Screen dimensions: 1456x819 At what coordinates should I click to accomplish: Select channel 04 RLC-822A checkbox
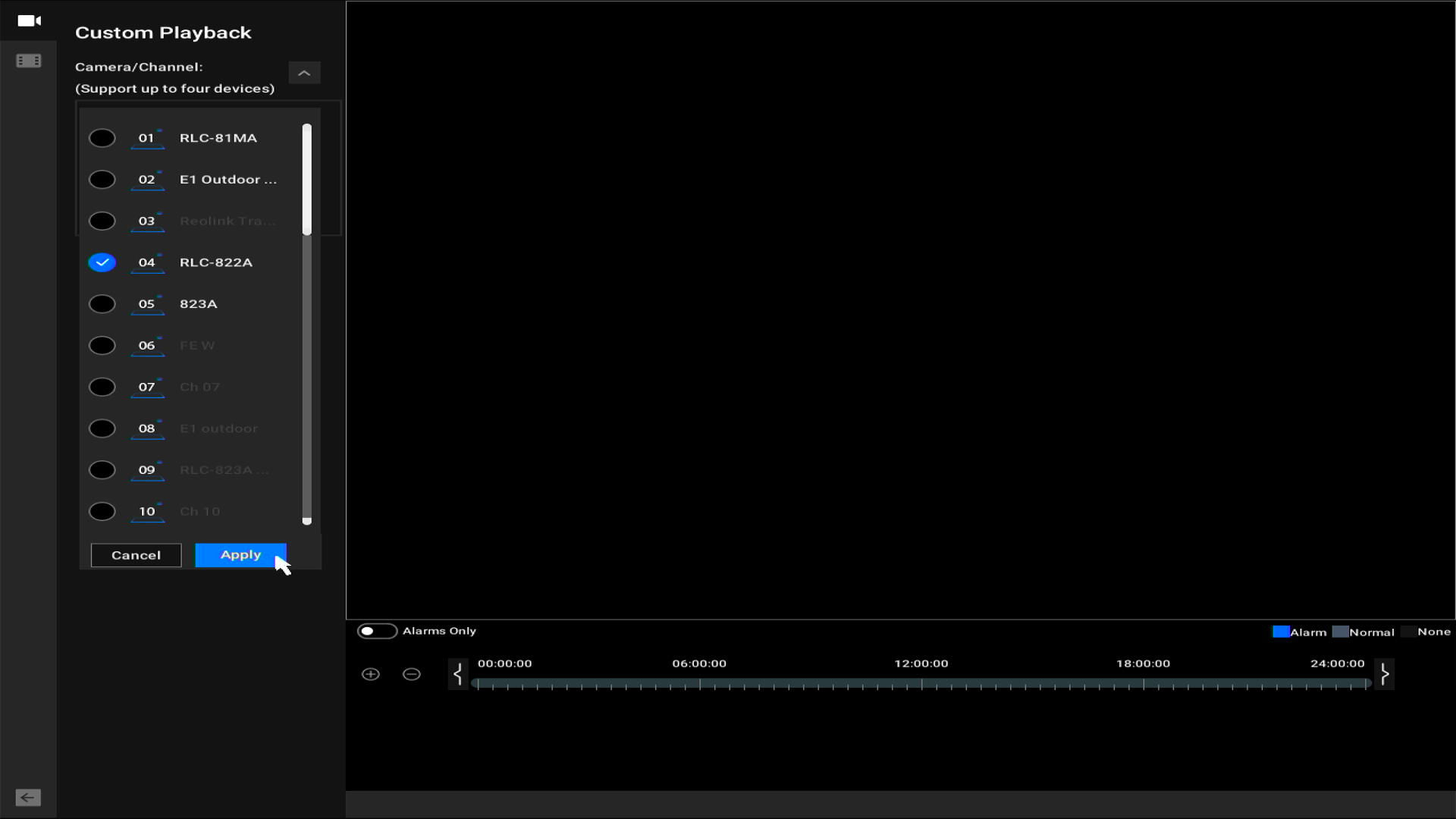click(102, 262)
